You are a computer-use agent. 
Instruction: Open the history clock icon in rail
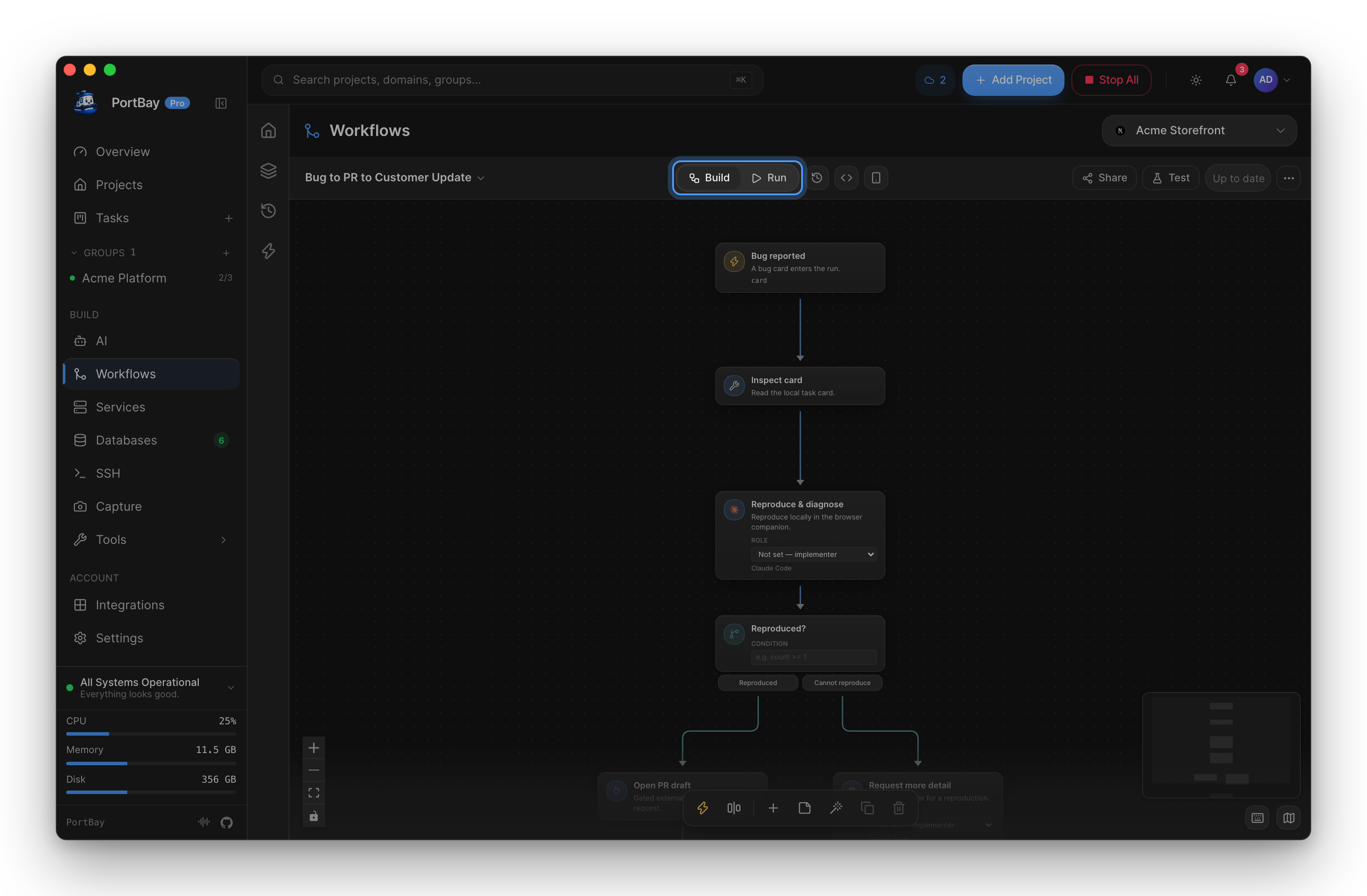(x=268, y=211)
